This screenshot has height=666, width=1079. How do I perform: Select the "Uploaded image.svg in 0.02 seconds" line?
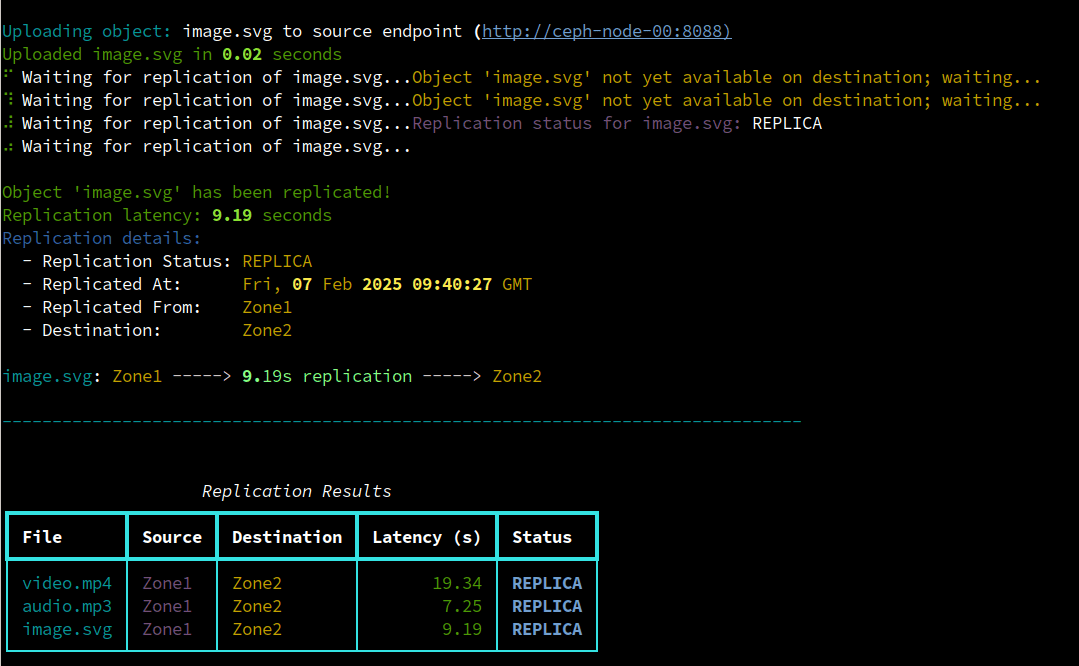[x=172, y=54]
